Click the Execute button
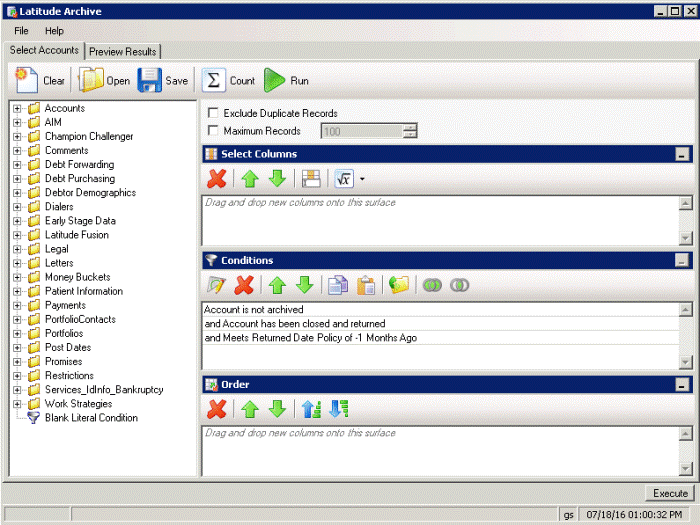The height and width of the screenshot is (525, 700). pyautogui.click(x=670, y=493)
